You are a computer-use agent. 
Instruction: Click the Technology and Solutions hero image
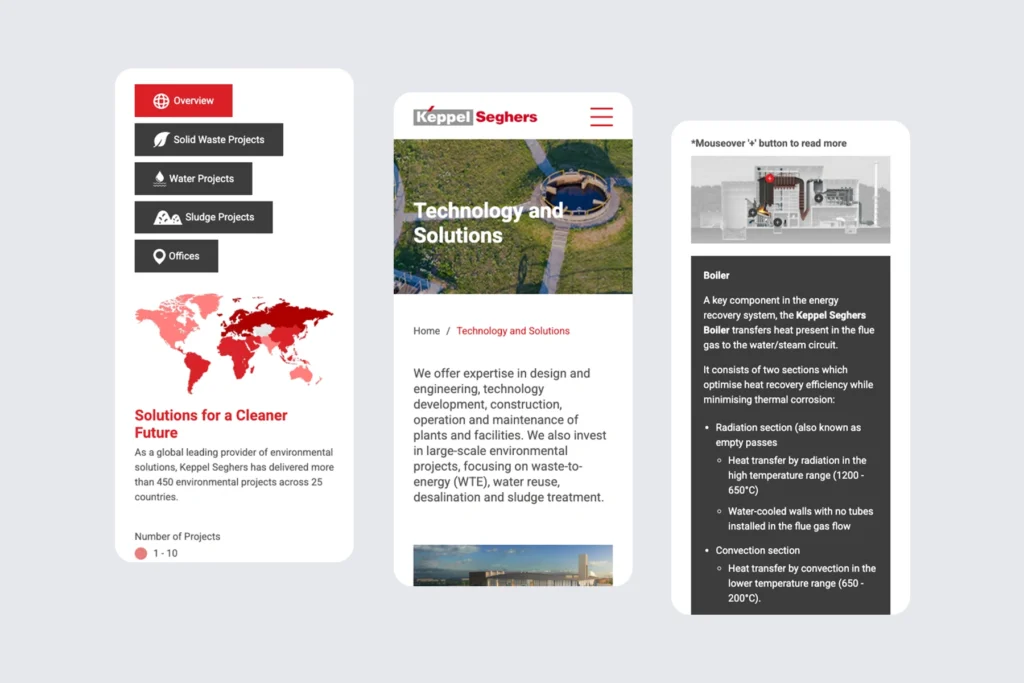click(512, 216)
